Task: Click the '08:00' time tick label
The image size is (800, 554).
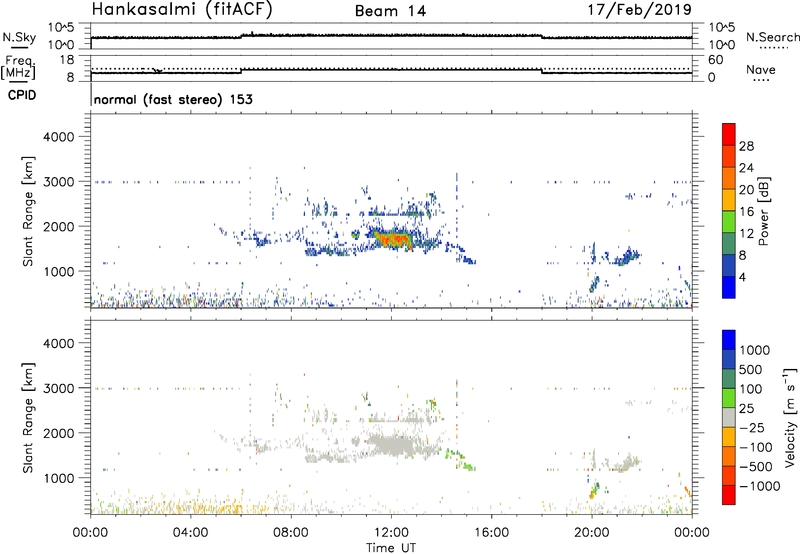Action: (x=291, y=533)
